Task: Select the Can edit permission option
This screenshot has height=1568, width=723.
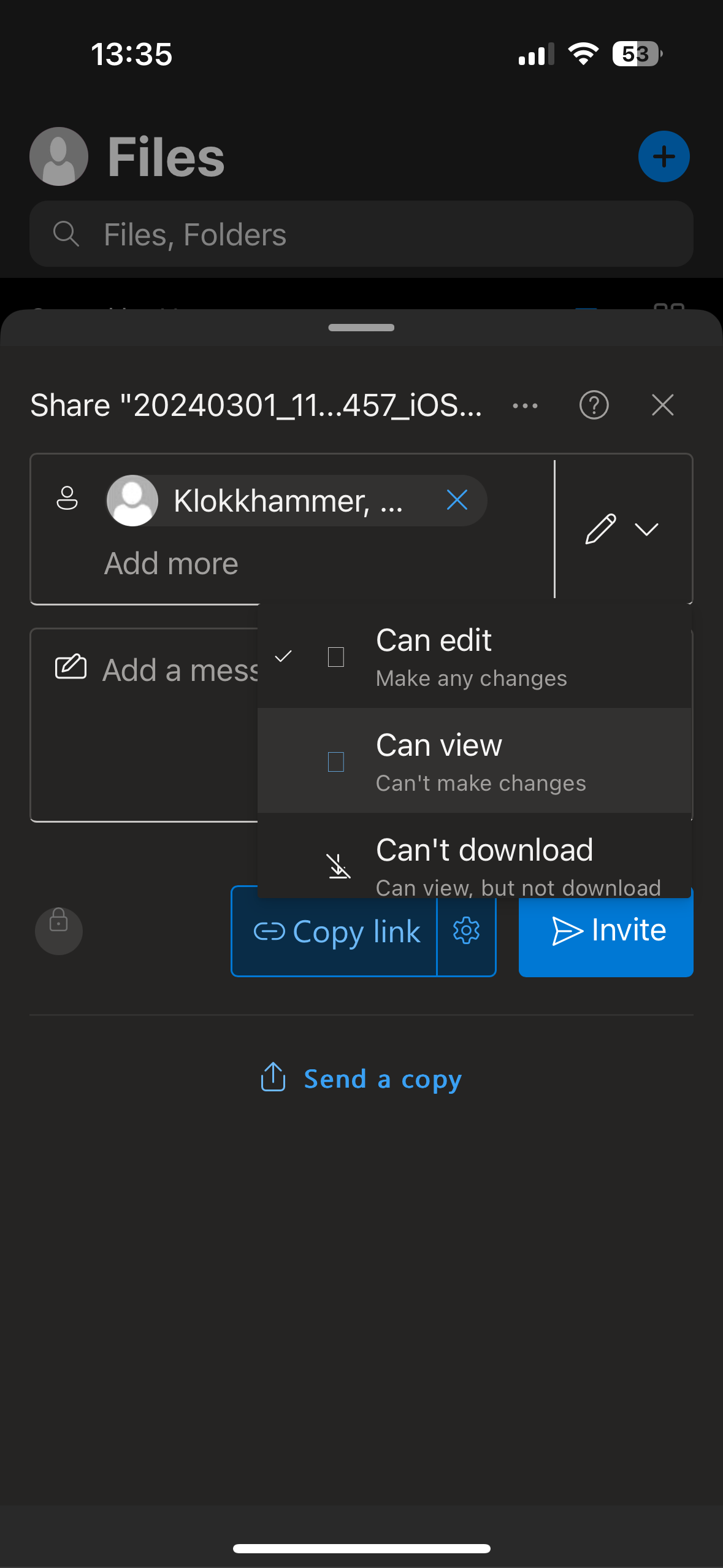Action: pos(472,656)
